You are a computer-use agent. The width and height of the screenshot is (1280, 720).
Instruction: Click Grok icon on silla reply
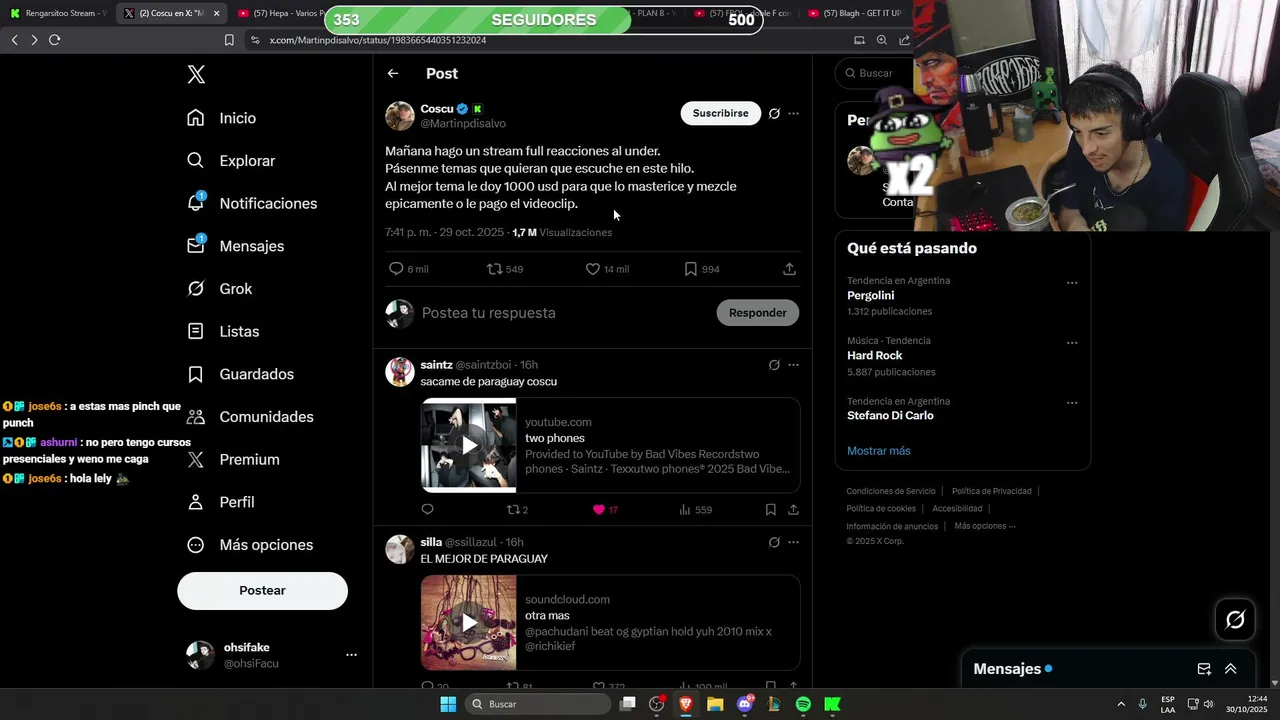774,542
